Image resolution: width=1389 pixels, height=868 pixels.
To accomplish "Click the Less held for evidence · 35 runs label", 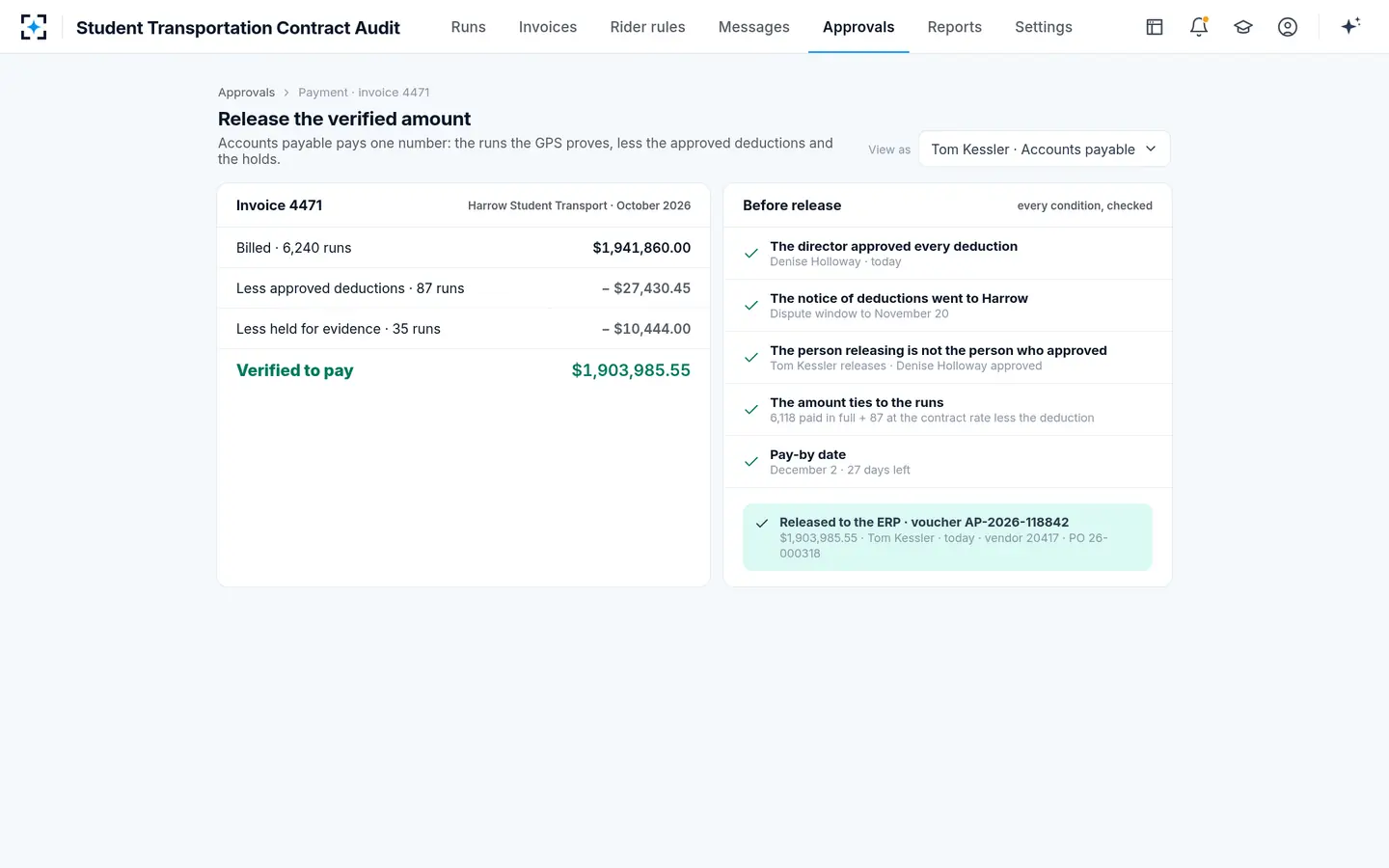I will point(339,329).
